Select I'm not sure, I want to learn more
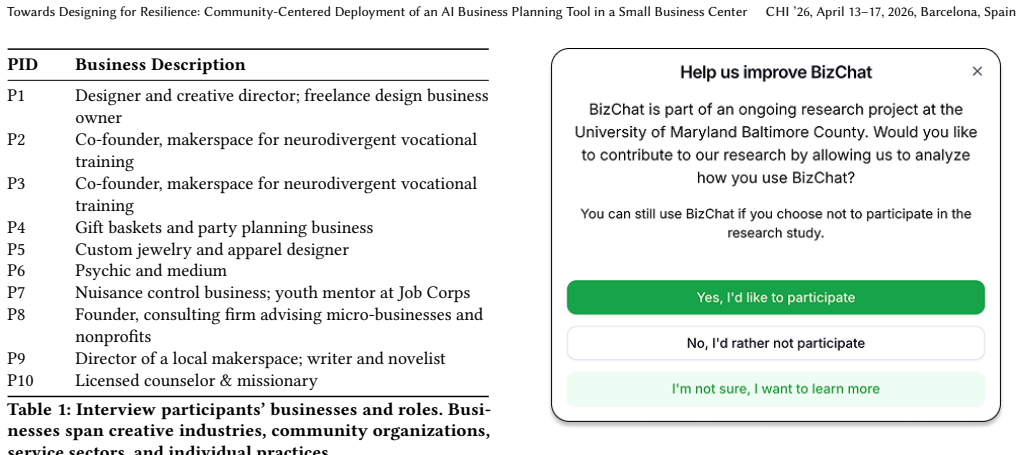This screenshot has height=455, width=1022. point(776,389)
